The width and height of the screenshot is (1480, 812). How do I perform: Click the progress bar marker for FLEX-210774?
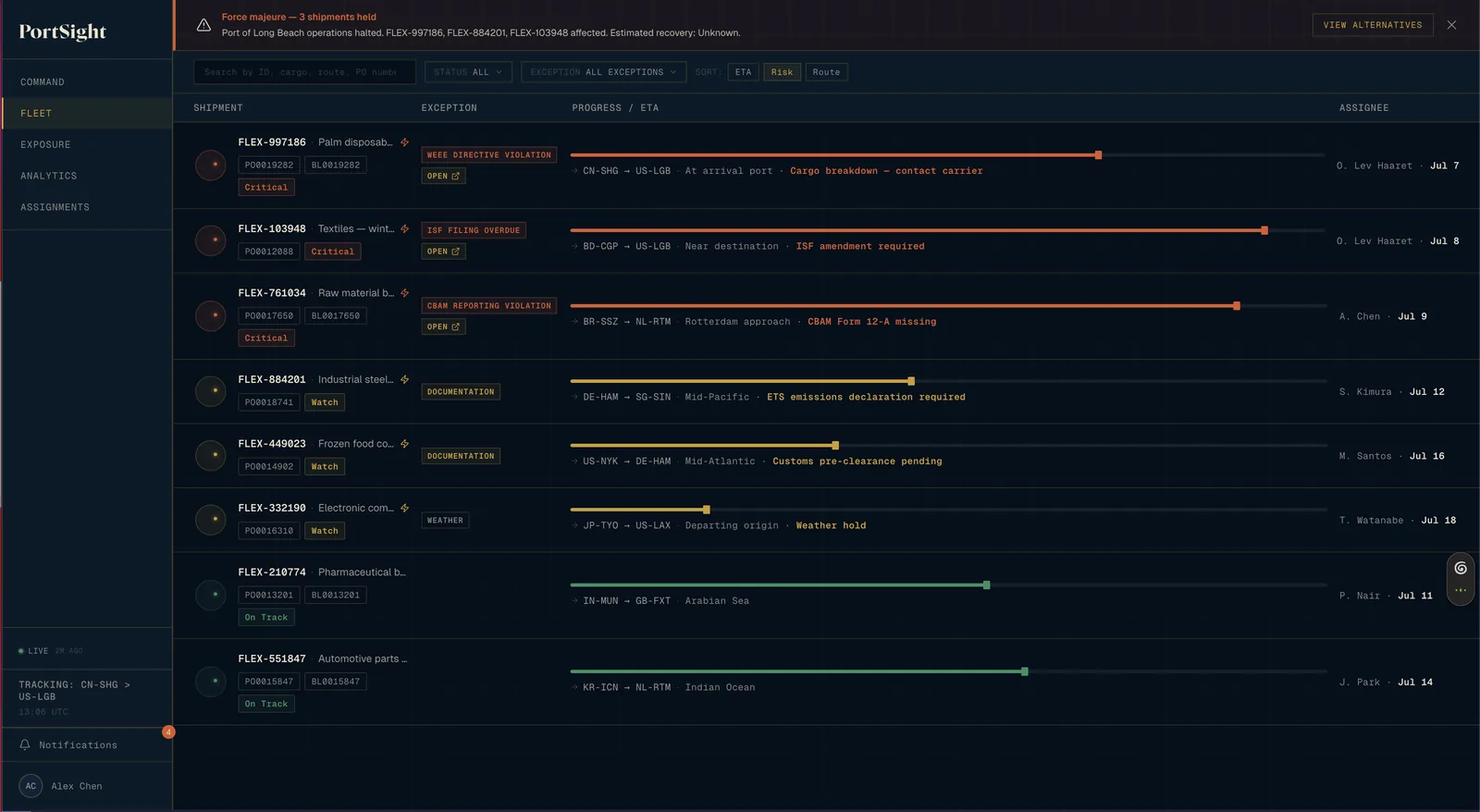point(987,584)
